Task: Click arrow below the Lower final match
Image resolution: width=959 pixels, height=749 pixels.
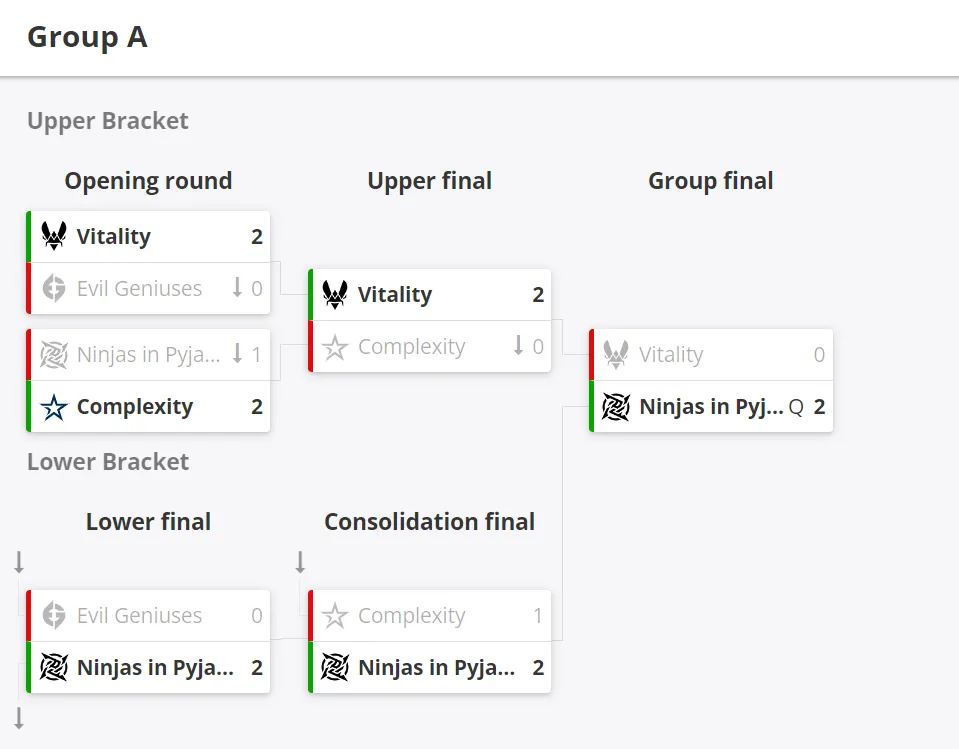Action: click(19, 718)
